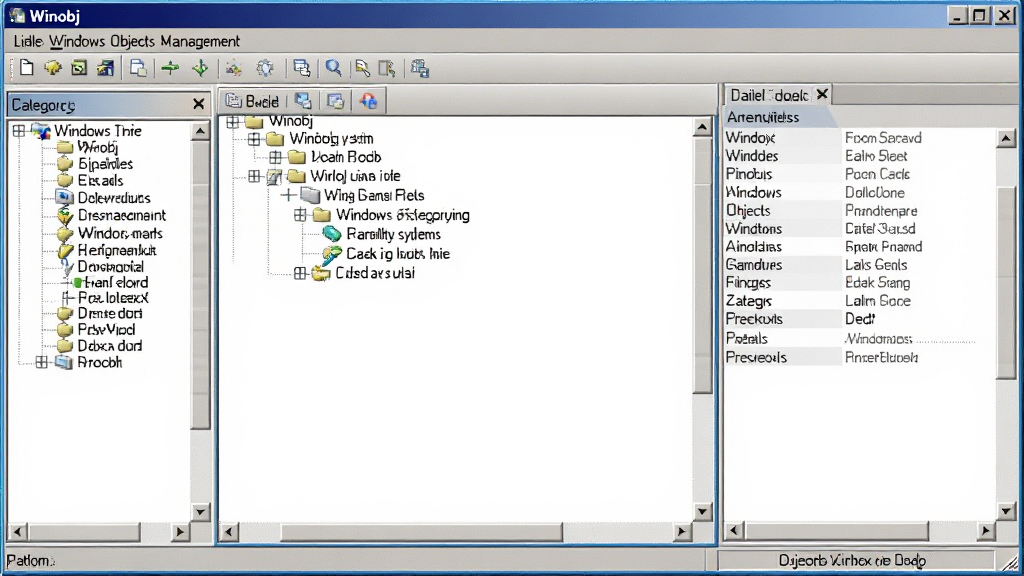Image resolution: width=1024 pixels, height=576 pixels.
Task: Click the red and blue refresh icon
Action: click(x=368, y=101)
